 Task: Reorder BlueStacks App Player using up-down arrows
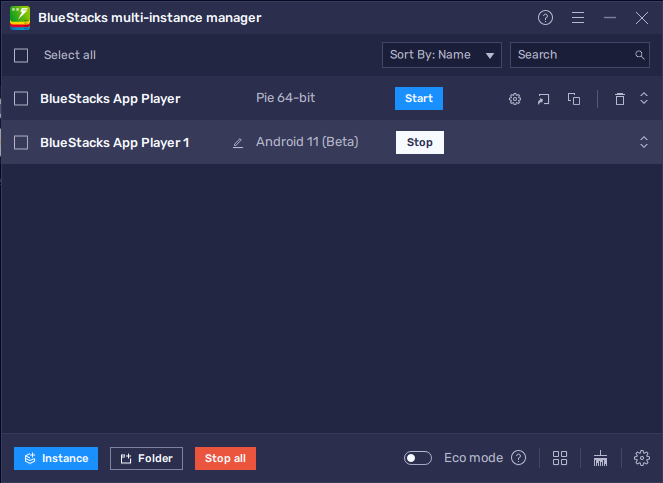pyautogui.click(x=644, y=99)
